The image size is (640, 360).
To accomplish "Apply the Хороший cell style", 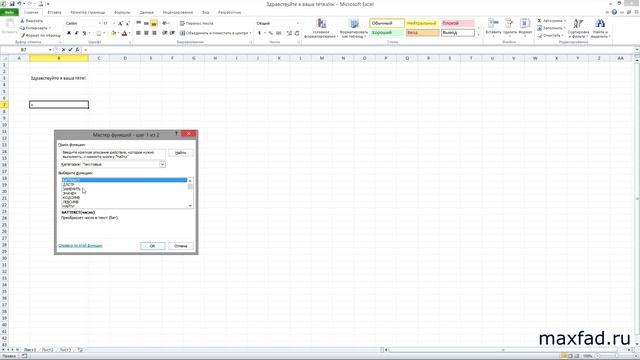I will click(x=387, y=33).
